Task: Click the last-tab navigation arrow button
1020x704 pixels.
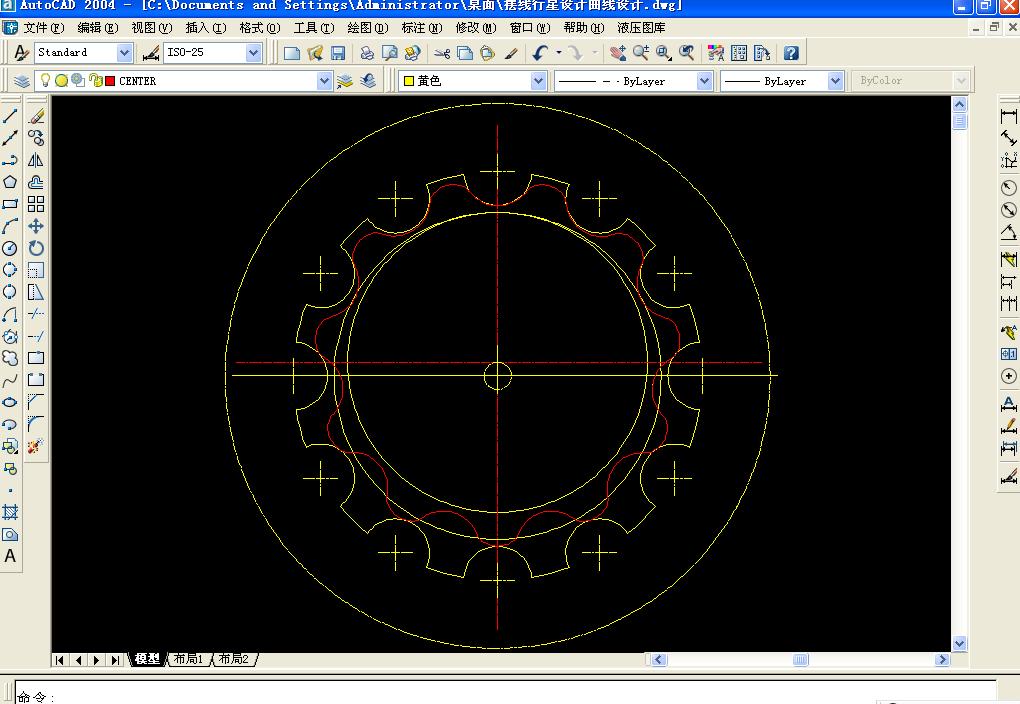Action: [x=115, y=660]
